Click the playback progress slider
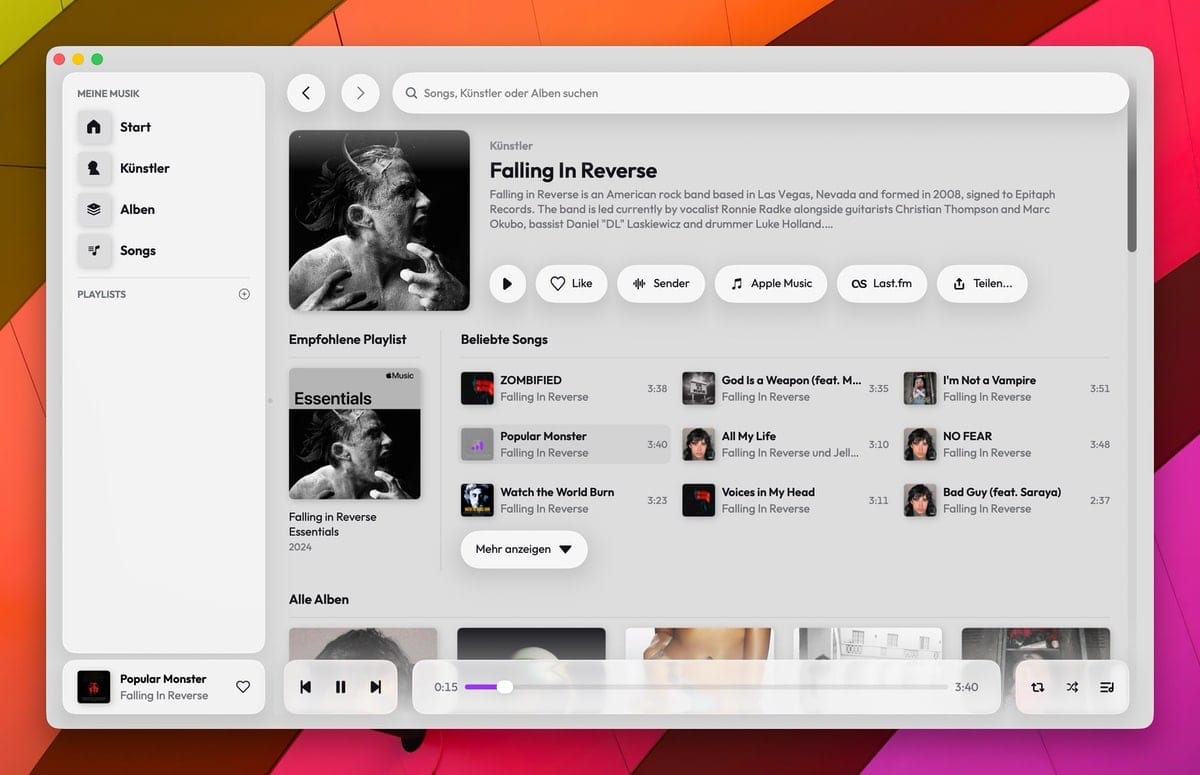 (x=705, y=687)
